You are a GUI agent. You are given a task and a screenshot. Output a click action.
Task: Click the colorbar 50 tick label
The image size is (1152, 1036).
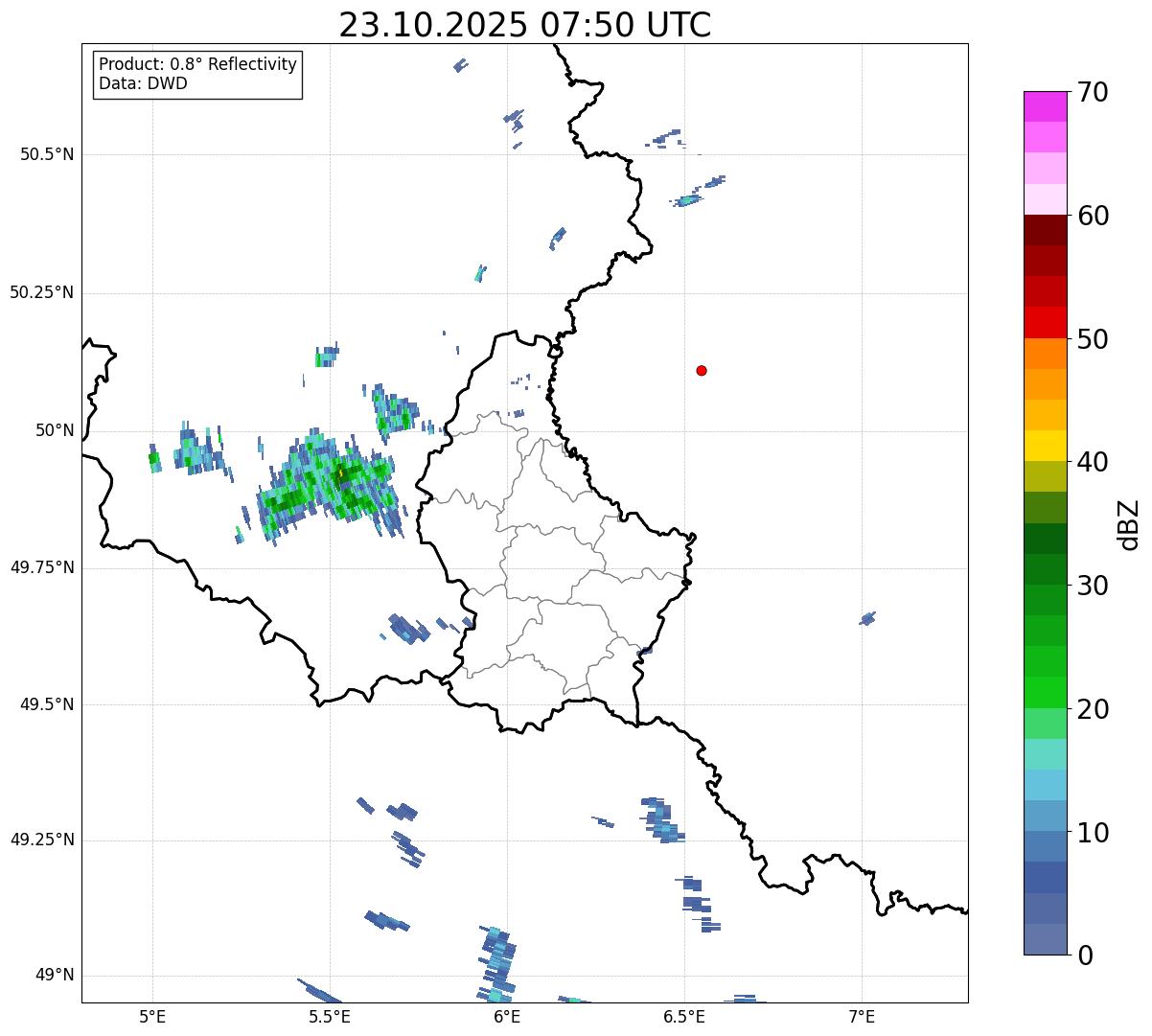click(x=1093, y=339)
